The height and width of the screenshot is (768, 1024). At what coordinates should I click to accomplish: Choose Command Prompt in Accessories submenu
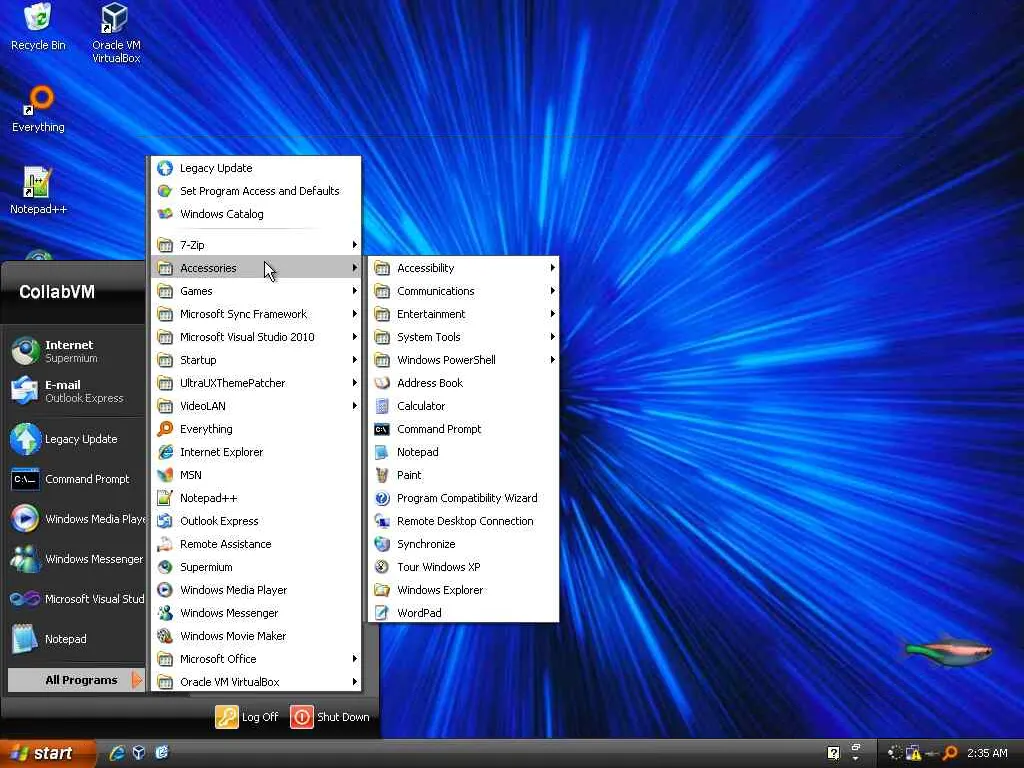point(463,429)
